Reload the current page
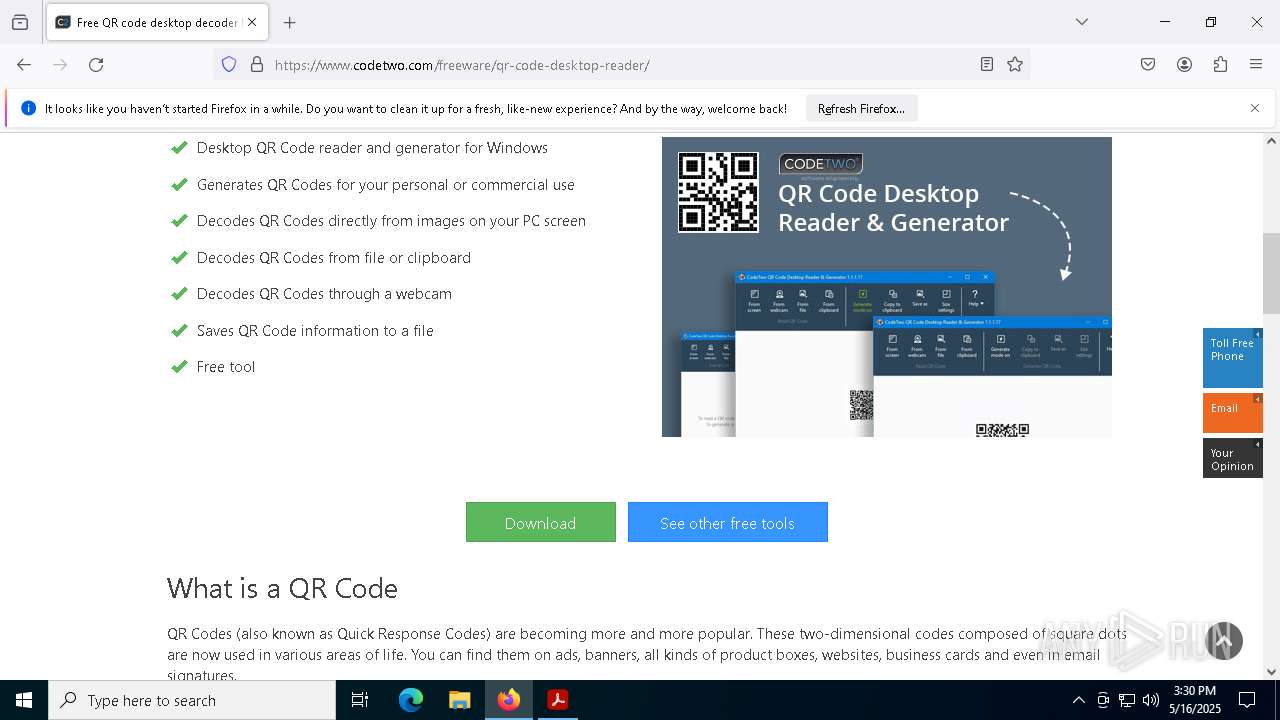Screen dimensions: 1280x720 pyautogui.click(x=96, y=65)
